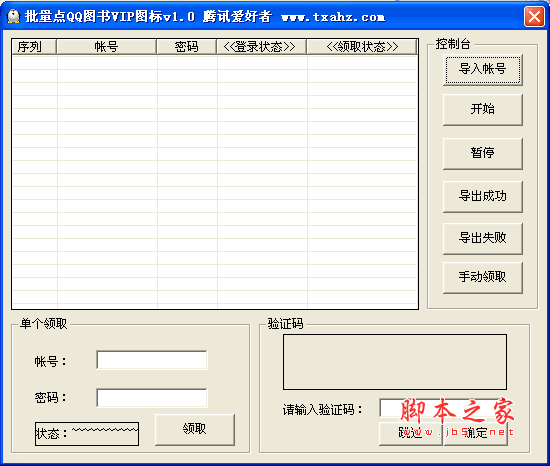Export failures via 导出失败

[x=483, y=238]
